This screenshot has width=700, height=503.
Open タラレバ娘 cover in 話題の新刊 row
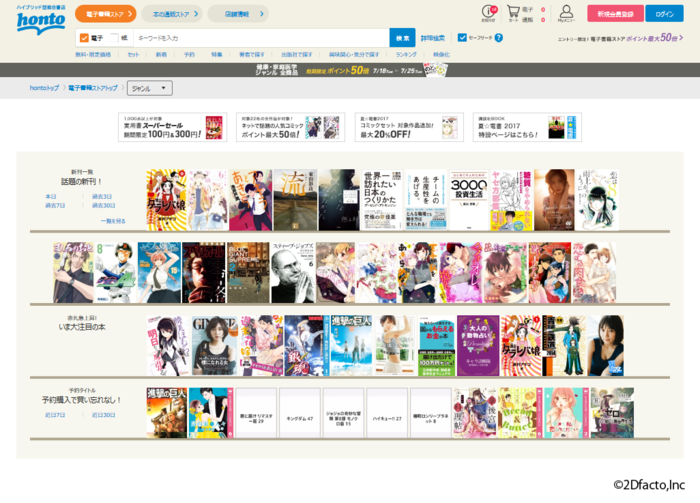tap(167, 200)
